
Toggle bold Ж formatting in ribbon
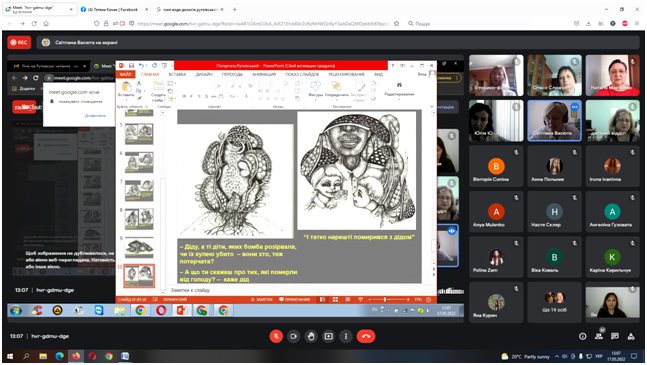coord(184,97)
